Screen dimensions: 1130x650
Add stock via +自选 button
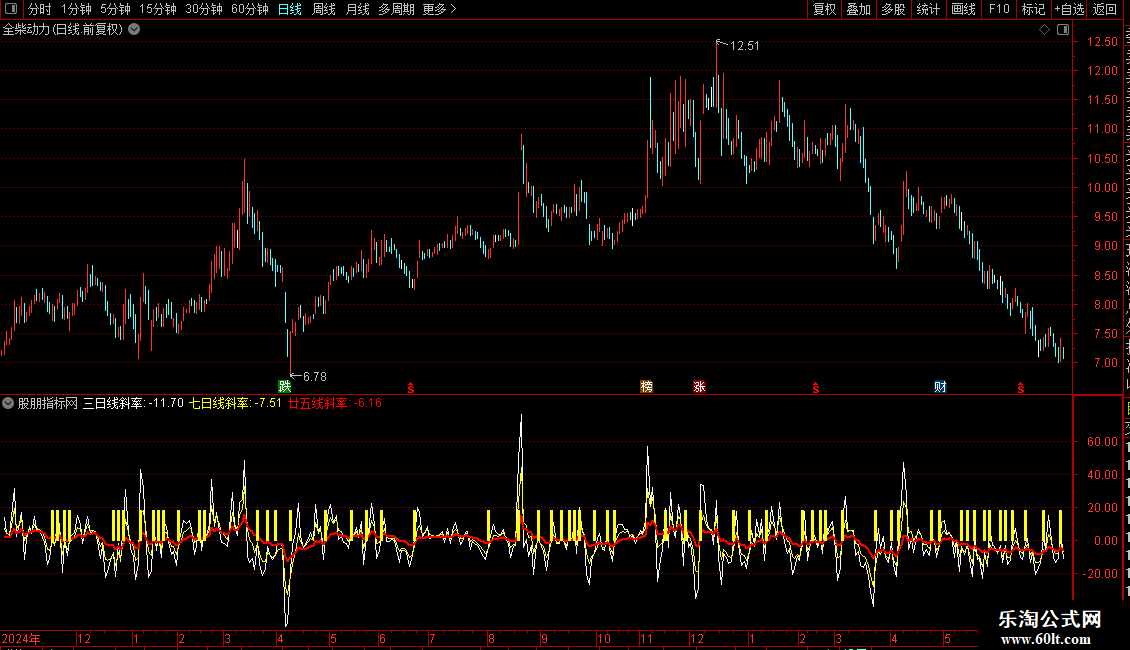pos(1069,9)
